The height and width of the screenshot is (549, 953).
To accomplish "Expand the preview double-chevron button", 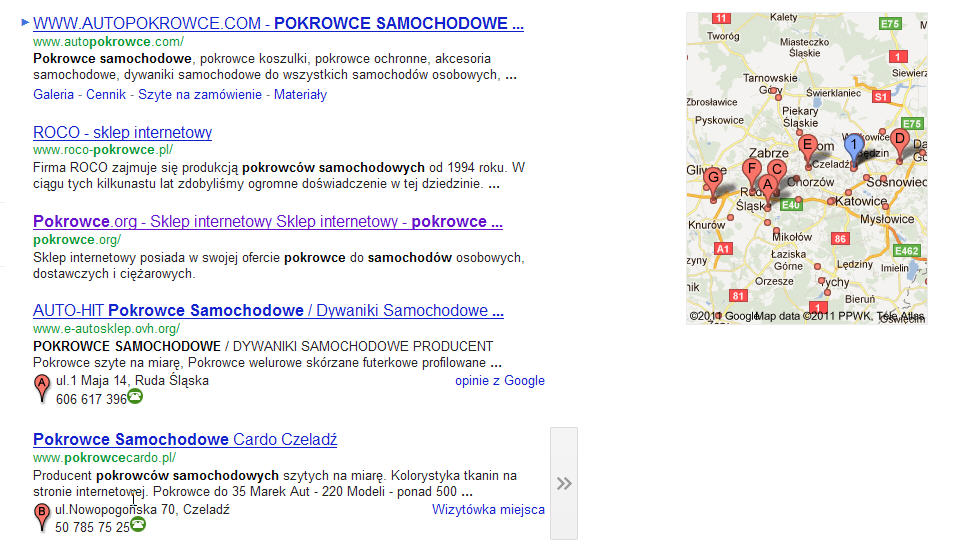I will (x=564, y=484).
